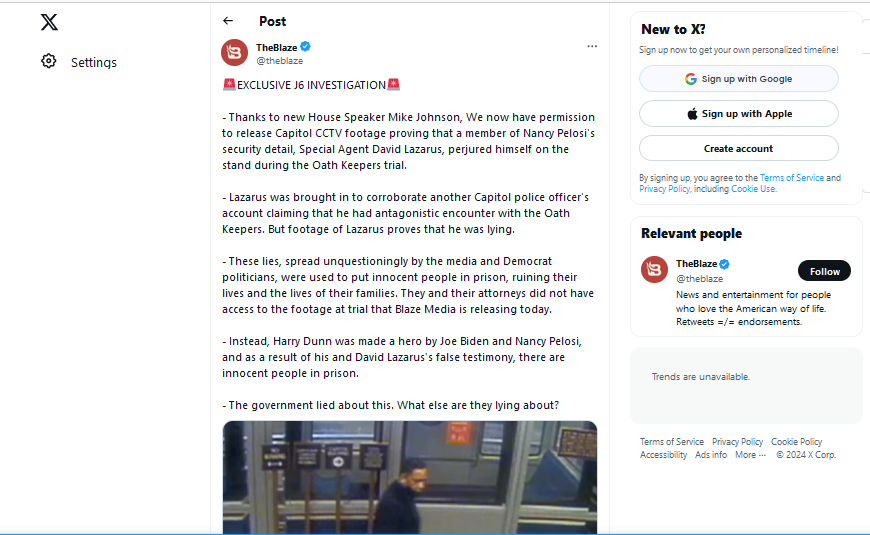Follow TheBlaze
The width and height of the screenshot is (870, 535).
(824, 271)
